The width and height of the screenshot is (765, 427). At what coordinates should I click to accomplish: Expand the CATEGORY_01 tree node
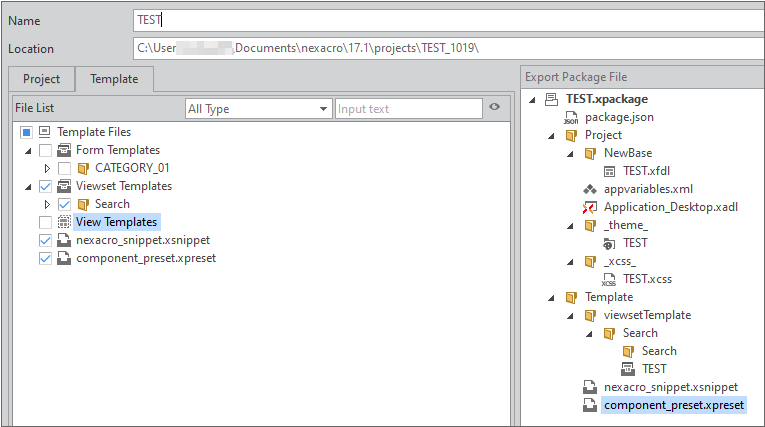point(47,168)
